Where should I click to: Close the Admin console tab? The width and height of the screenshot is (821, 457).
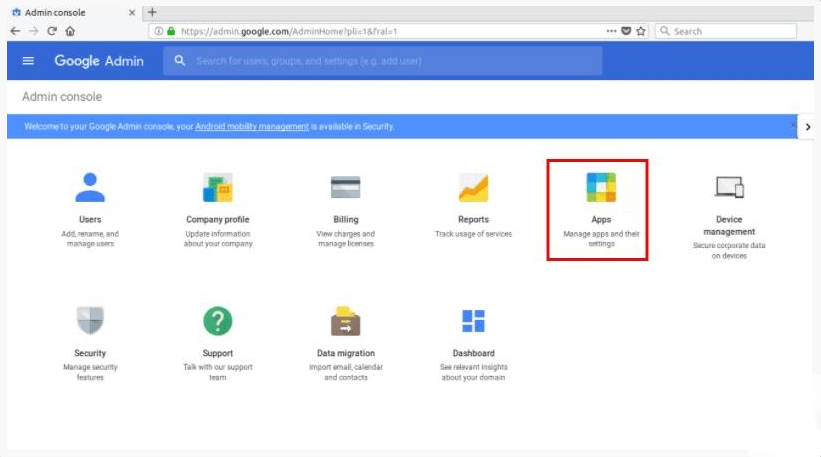click(132, 13)
